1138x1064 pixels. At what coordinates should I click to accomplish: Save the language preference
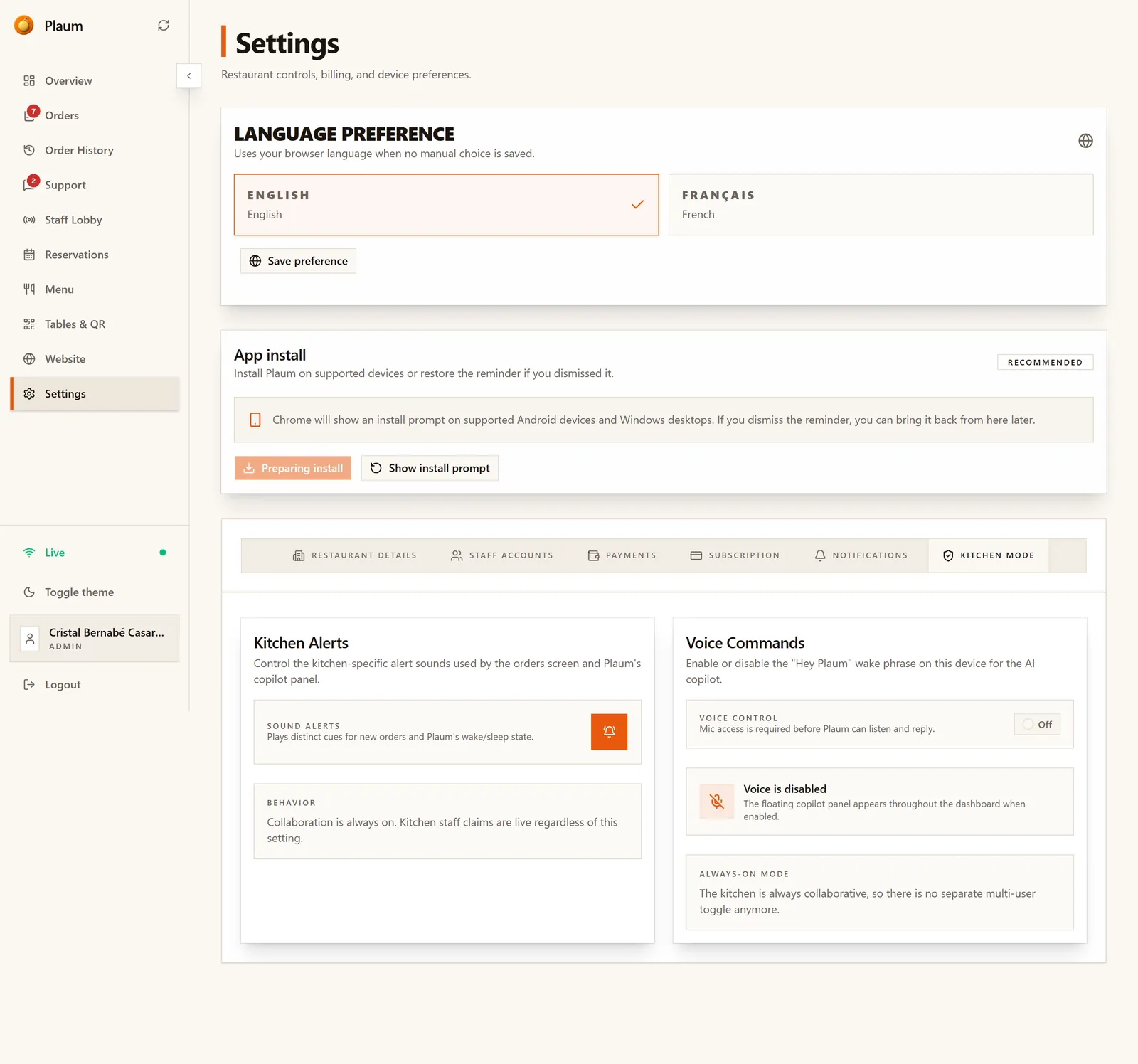coord(298,261)
